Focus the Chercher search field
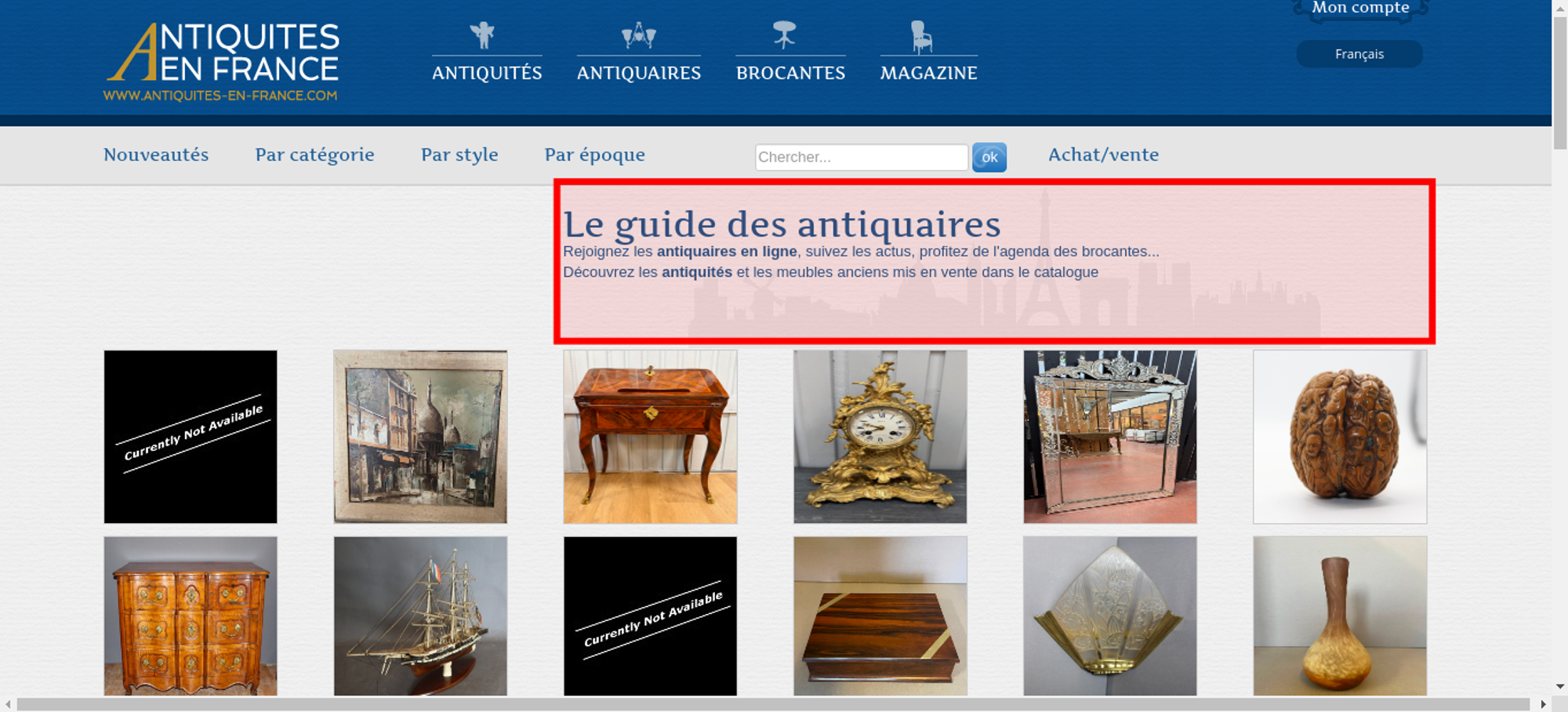 (x=862, y=157)
